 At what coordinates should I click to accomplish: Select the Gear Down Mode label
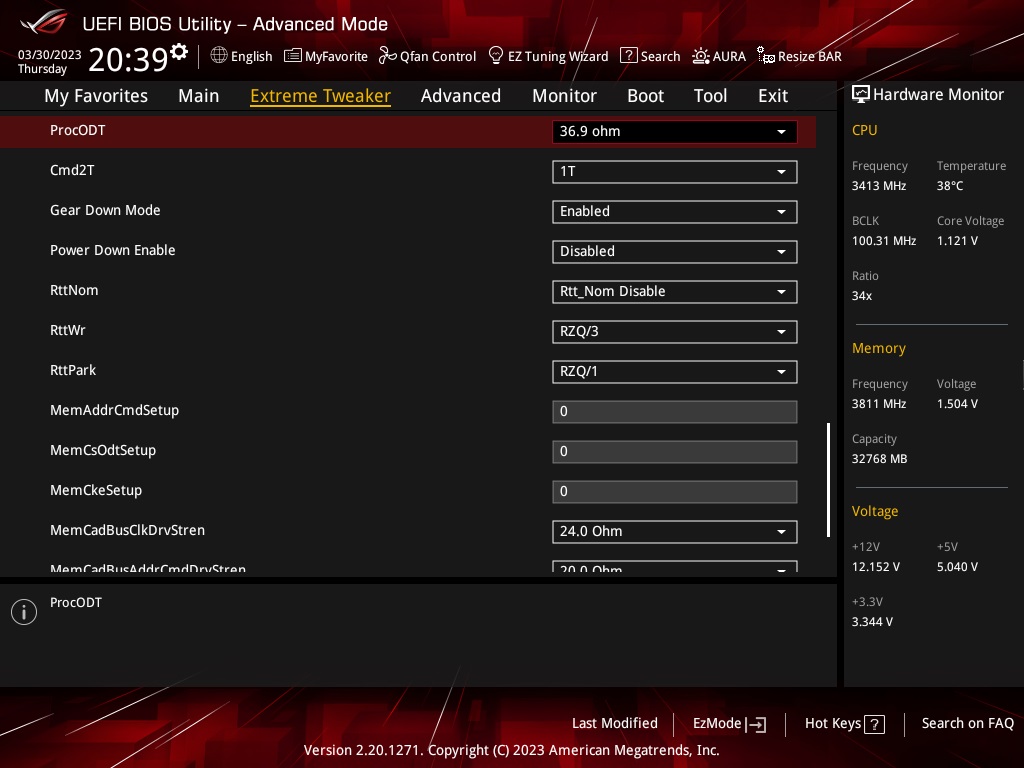[x=105, y=210]
